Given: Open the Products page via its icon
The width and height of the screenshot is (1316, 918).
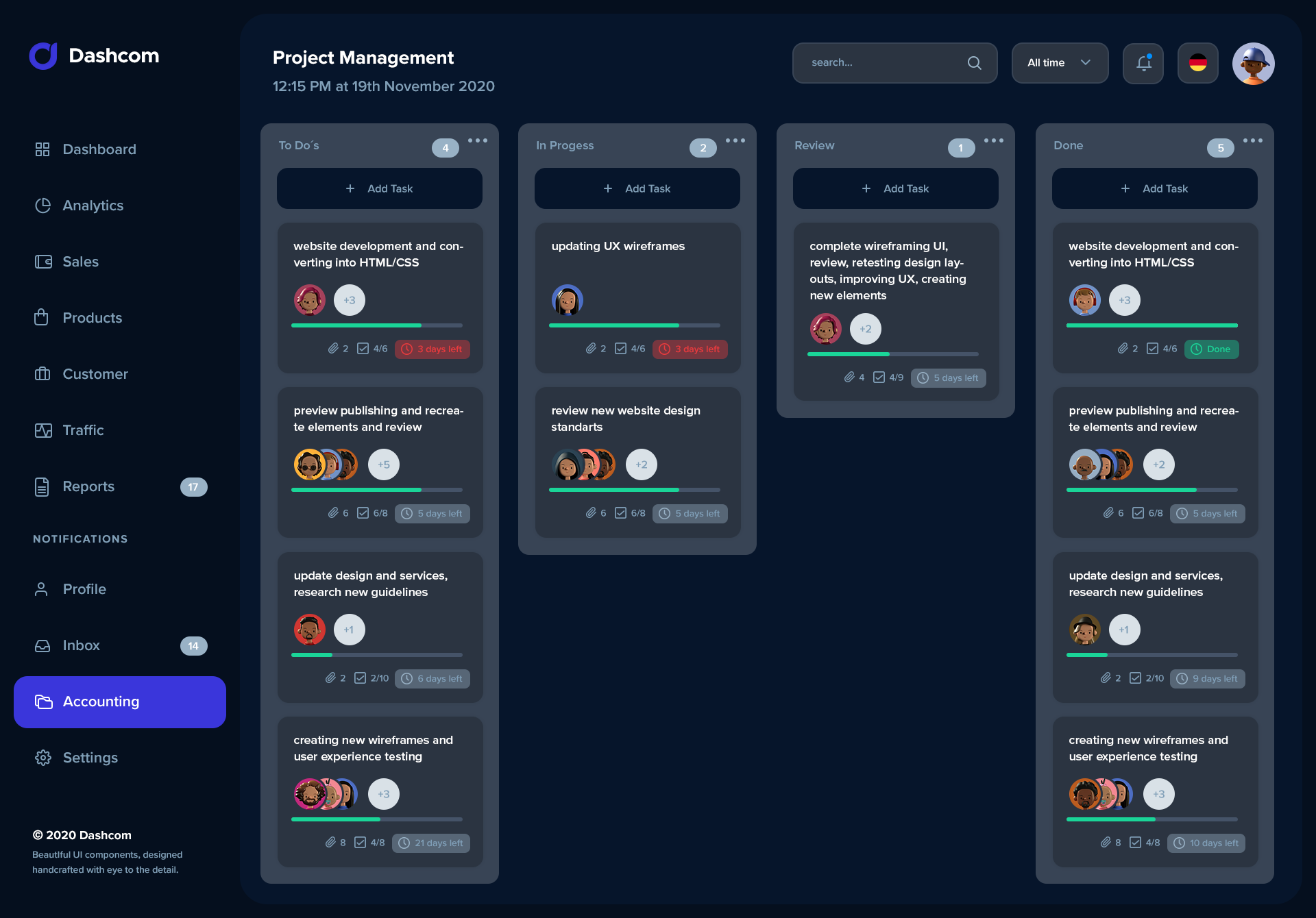Looking at the screenshot, I should tap(42, 317).
